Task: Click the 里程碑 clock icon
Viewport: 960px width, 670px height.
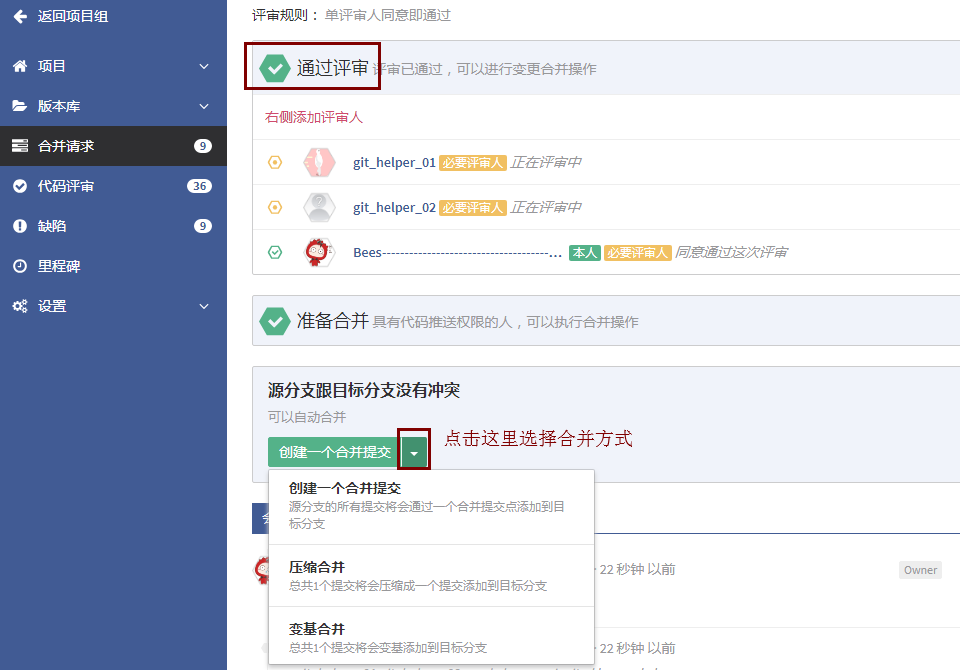Action: click(20, 266)
